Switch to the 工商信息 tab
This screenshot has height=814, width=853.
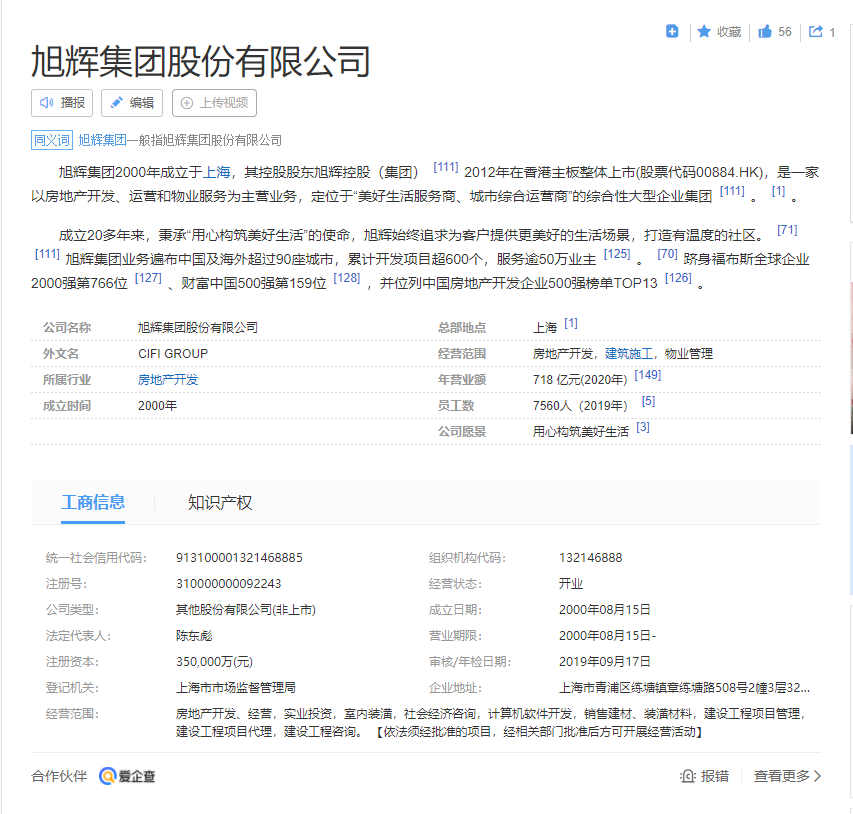click(93, 502)
